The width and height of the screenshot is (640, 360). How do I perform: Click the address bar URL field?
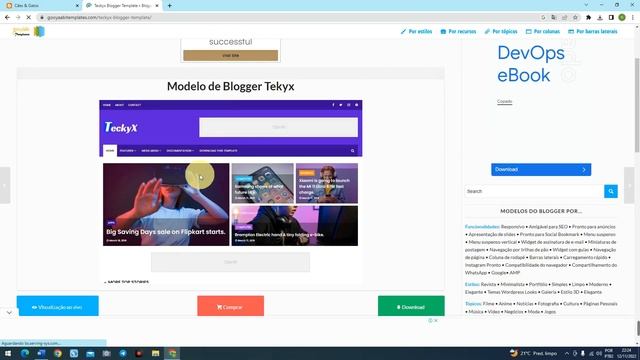(286, 18)
